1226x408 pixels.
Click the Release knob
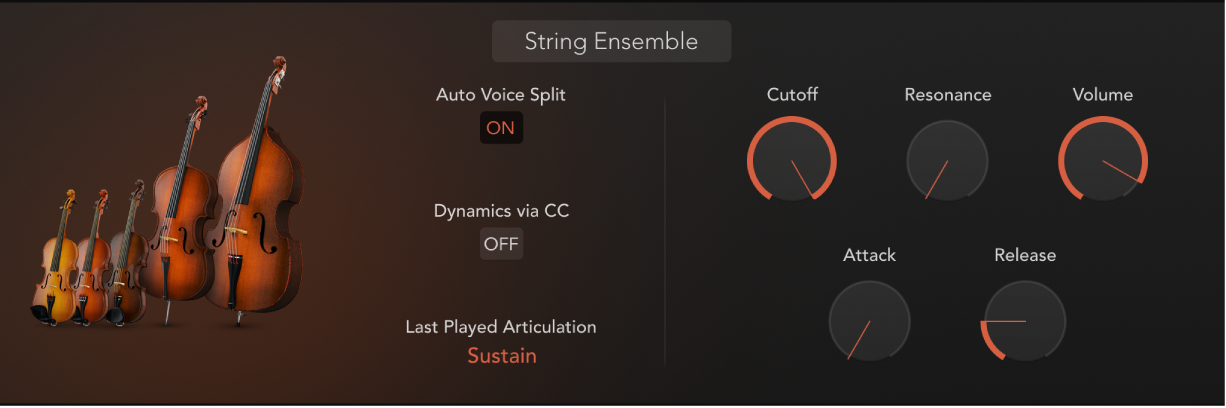click(x=1025, y=320)
